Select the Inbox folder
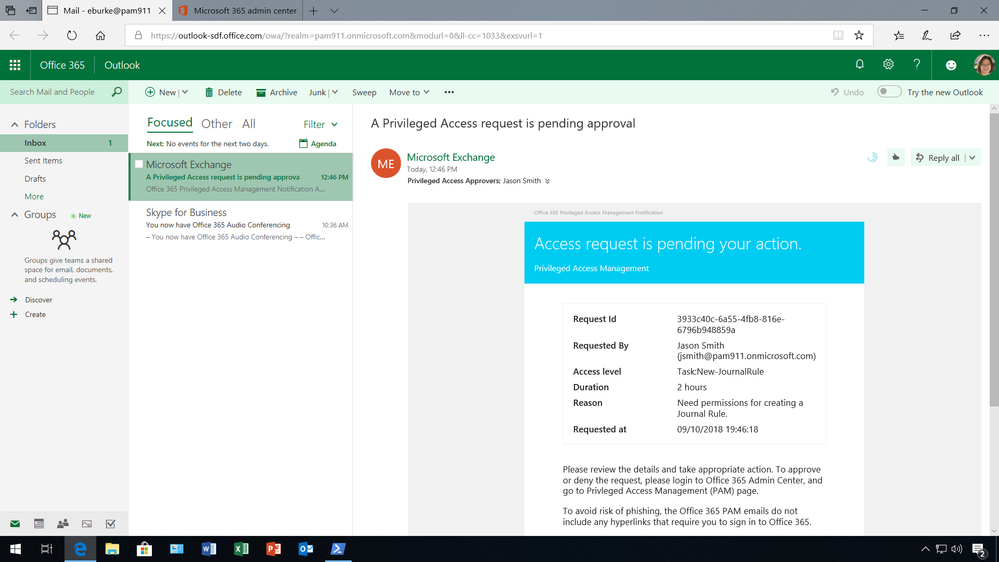This screenshot has height=562, width=999. click(64, 143)
